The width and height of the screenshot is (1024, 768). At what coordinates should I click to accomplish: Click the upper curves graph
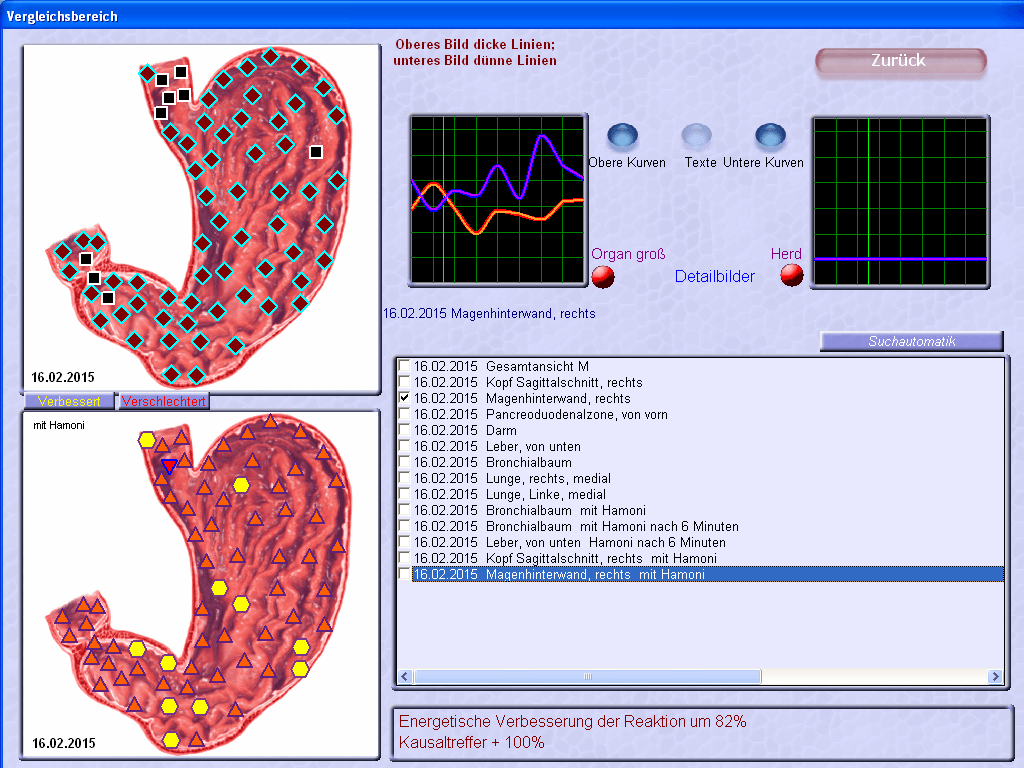[498, 200]
